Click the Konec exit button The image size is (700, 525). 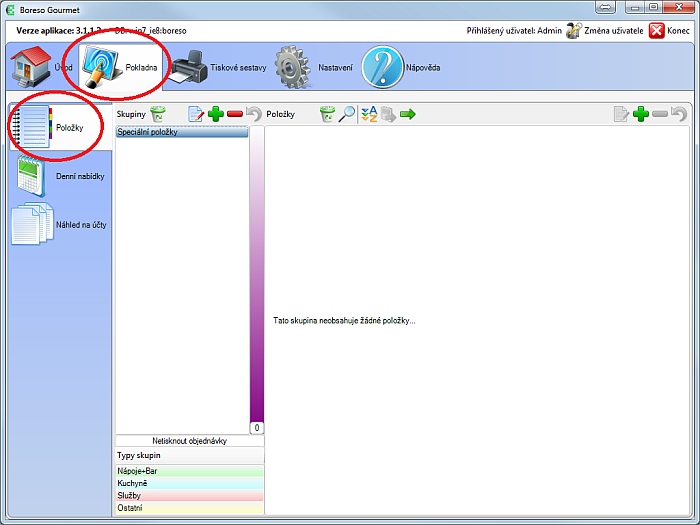pyautogui.click(x=669, y=30)
